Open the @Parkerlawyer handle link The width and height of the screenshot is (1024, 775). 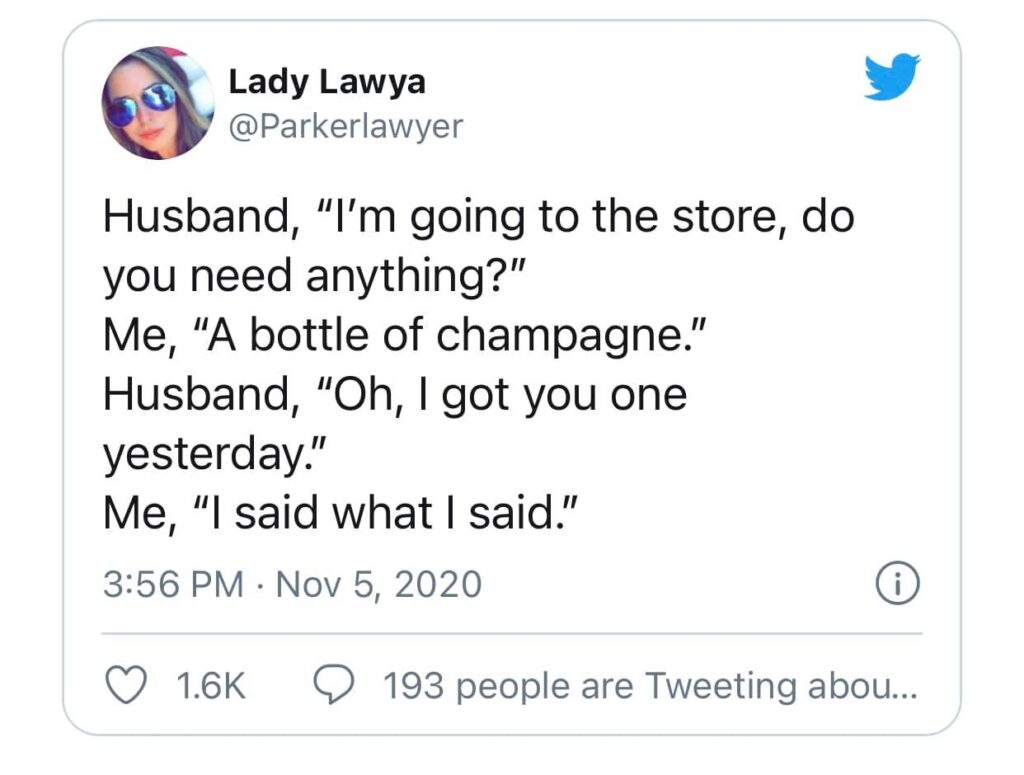pyautogui.click(x=346, y=127)
